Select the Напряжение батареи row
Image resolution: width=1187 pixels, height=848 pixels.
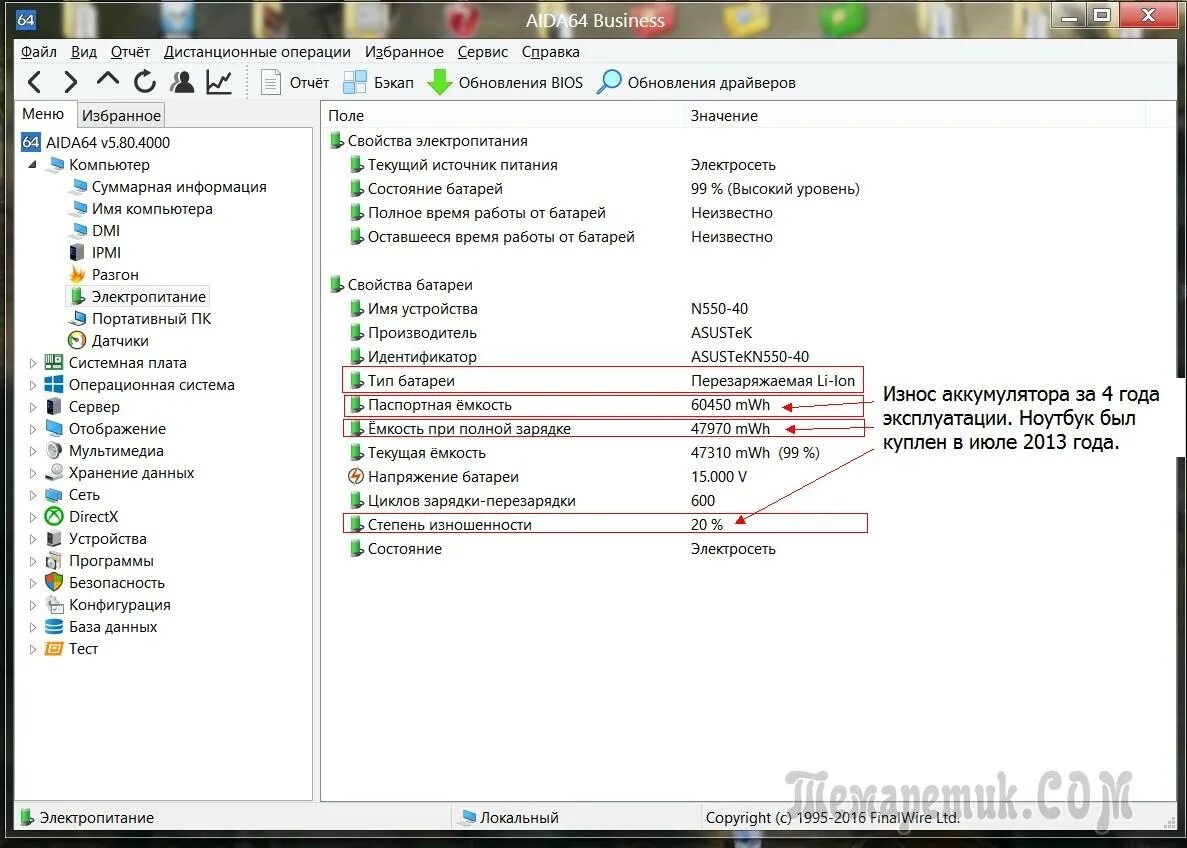point(547,477)
